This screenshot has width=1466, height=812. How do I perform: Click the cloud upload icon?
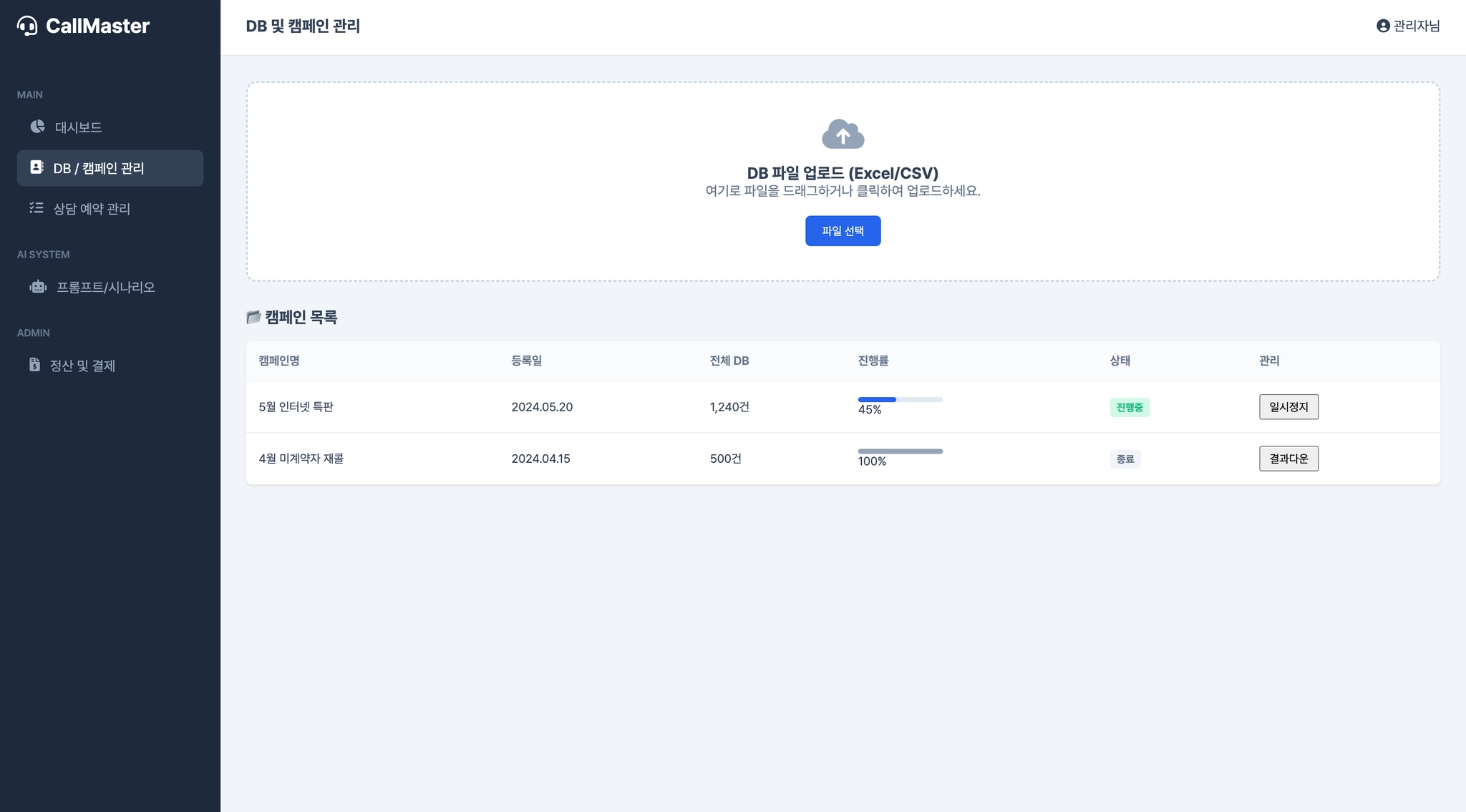click(x=843, y=134)
